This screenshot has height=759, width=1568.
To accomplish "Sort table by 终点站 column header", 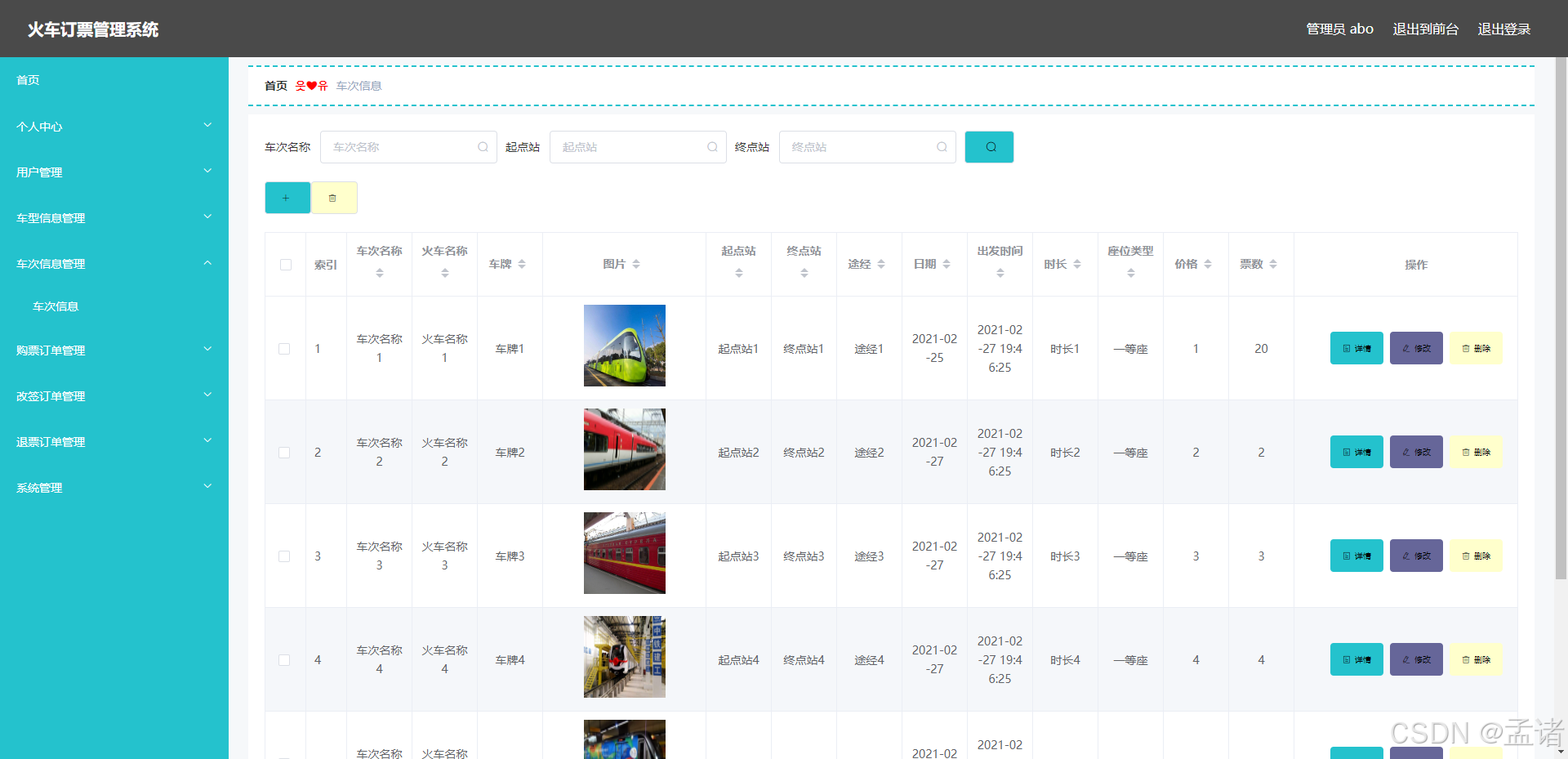I will point(804,273).
